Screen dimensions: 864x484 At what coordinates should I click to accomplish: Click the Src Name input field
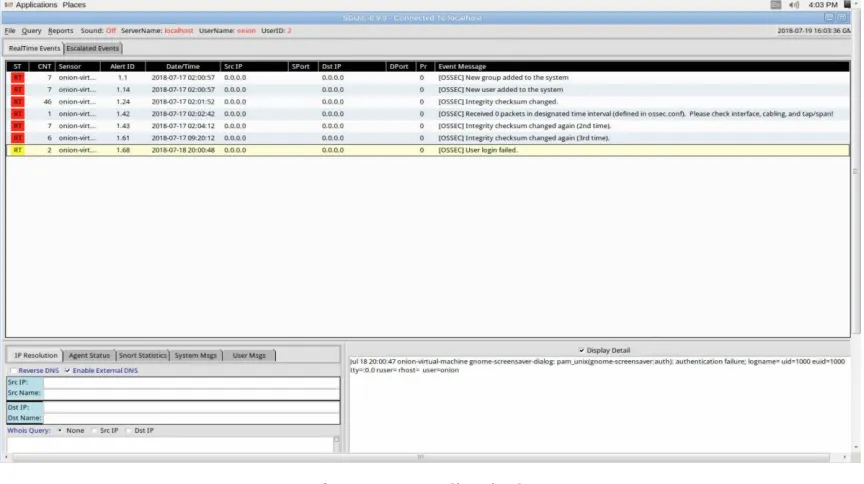tap(191, 394)
